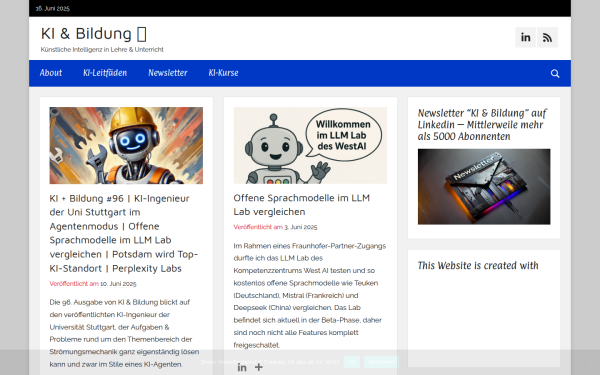The width and height of the screenshot is (600, 375).
Task: Click the plus share icon below LLM Lab post
Action: [x=259, y=367]
